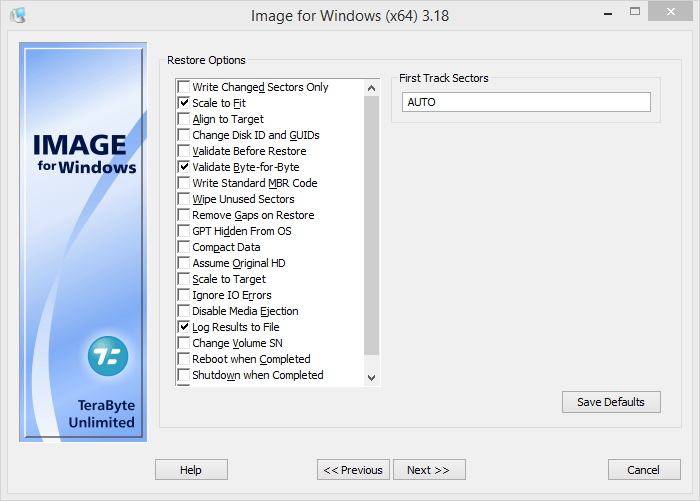Enable Write Changed Sectors Only checkbox

click(183, 87)
